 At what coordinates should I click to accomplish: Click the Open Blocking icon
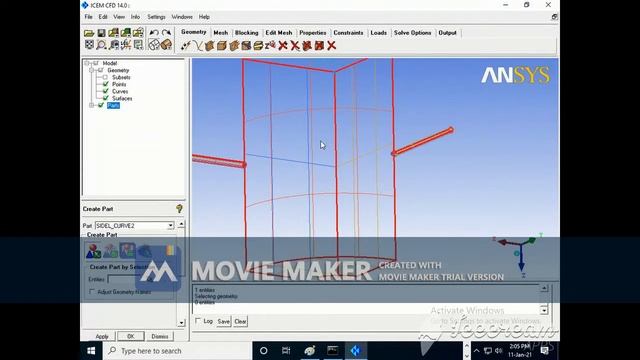138,33
